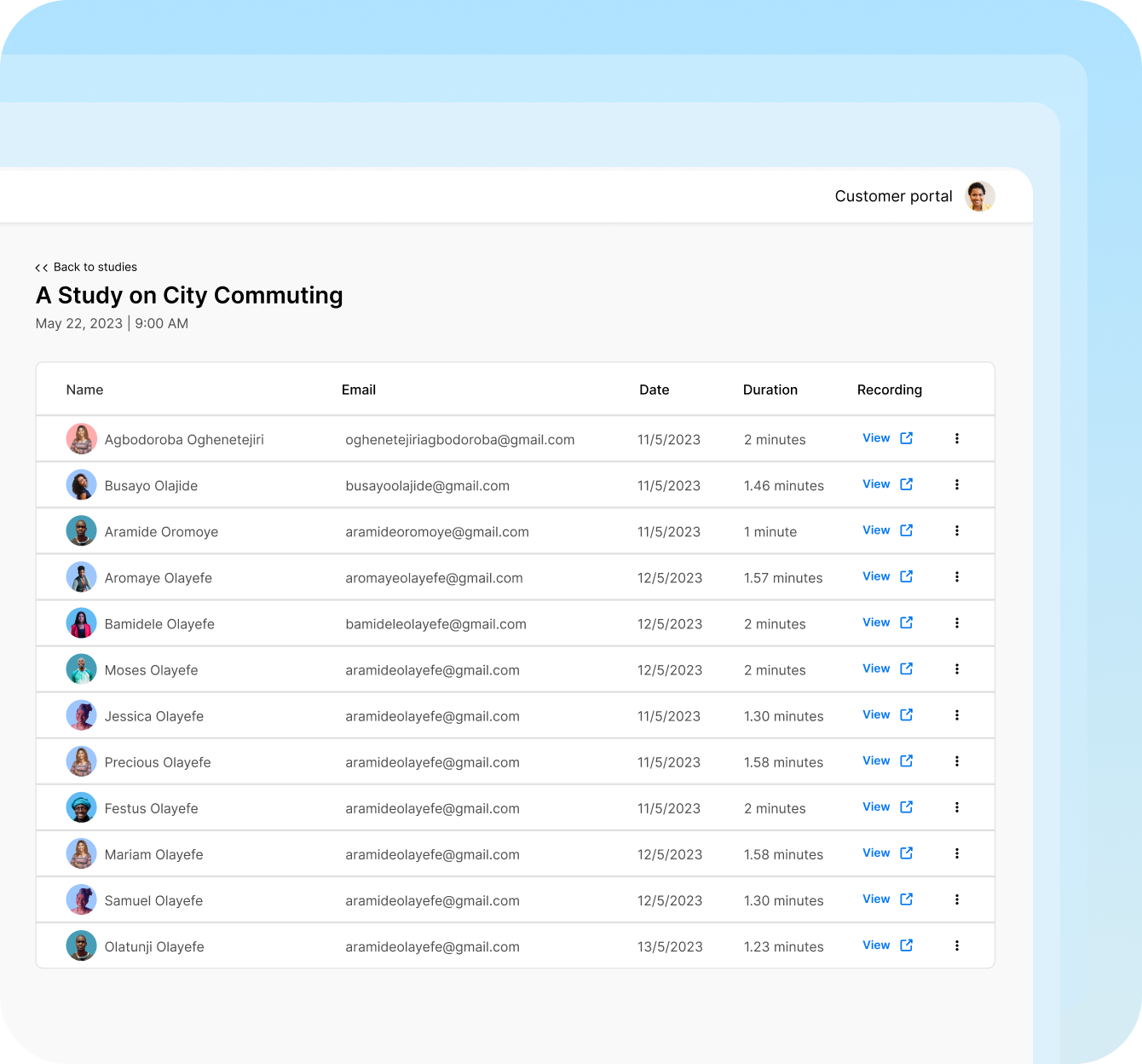
Task: Click the name Aramide Oromoye
Action: (161, 532)
